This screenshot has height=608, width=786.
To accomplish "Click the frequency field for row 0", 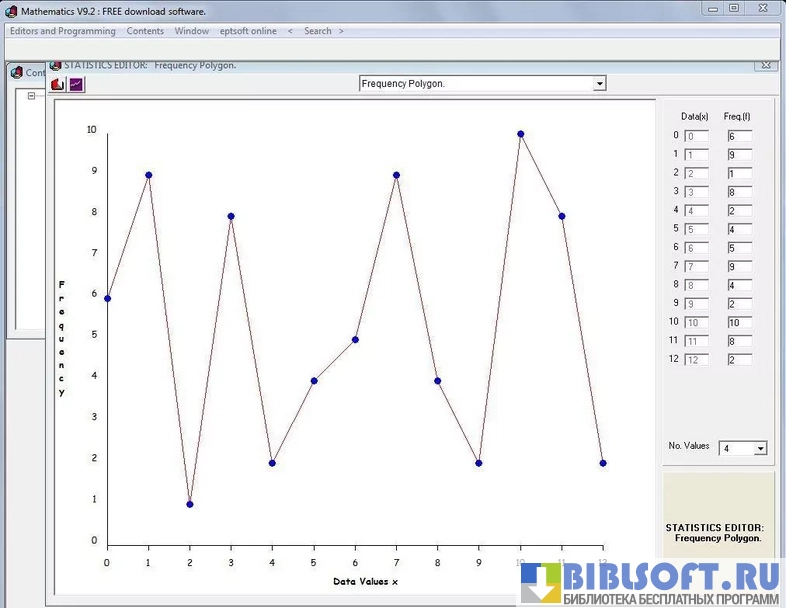I will point(739,136).
